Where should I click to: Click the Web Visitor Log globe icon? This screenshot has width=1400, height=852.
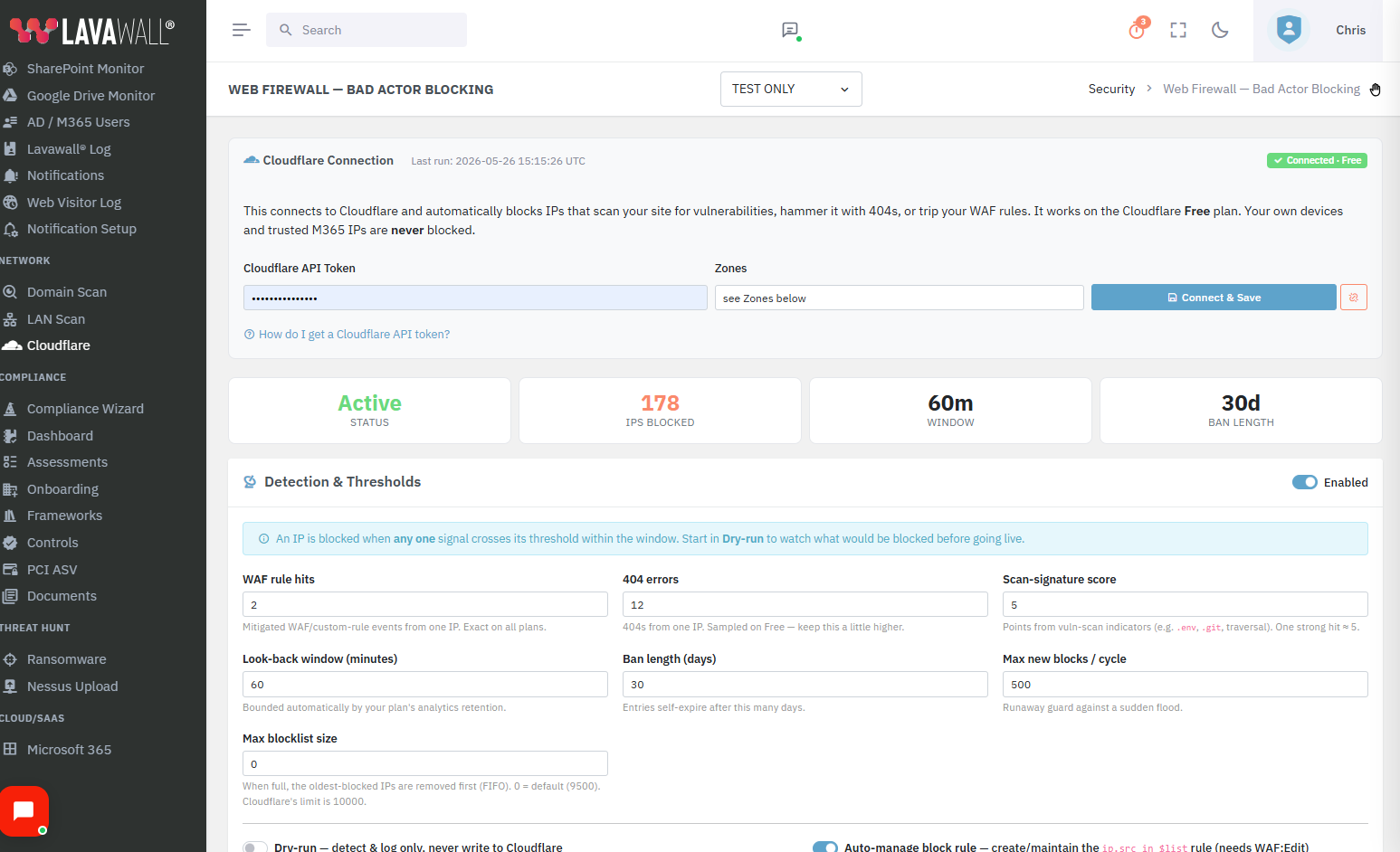(x=10, y=203)
